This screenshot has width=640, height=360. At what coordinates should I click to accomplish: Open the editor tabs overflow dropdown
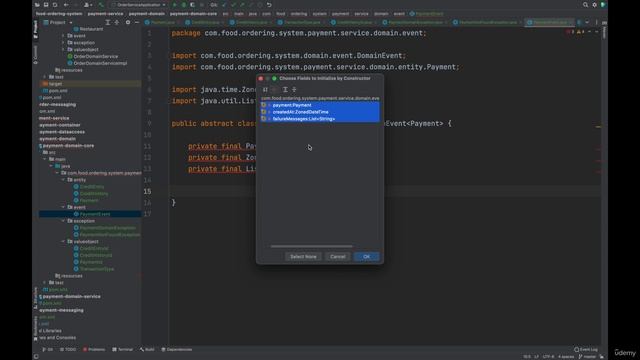pos(587,22)
